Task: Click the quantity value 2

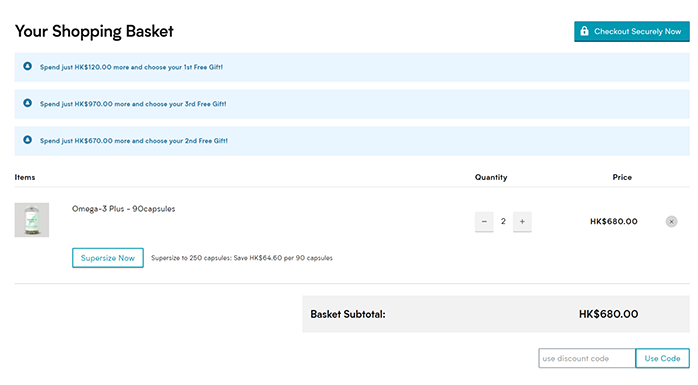Action: pos(503,221)
